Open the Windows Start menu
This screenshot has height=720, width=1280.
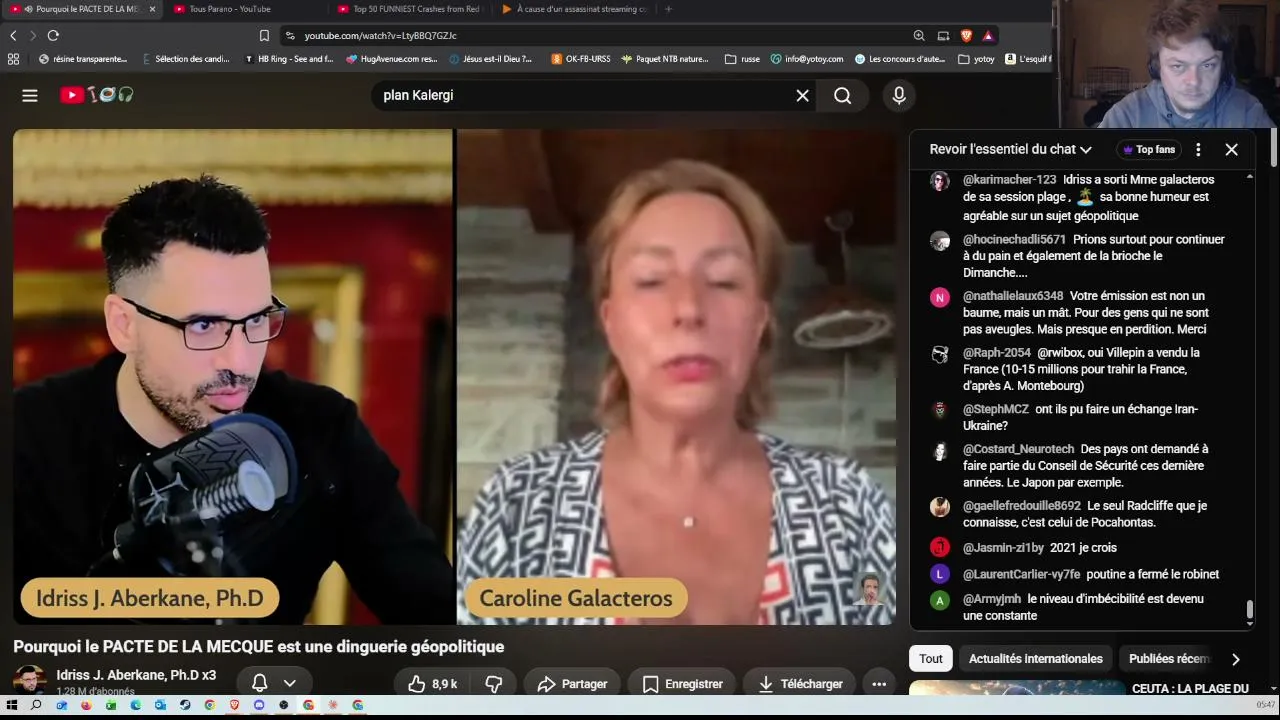coord(12,705)
